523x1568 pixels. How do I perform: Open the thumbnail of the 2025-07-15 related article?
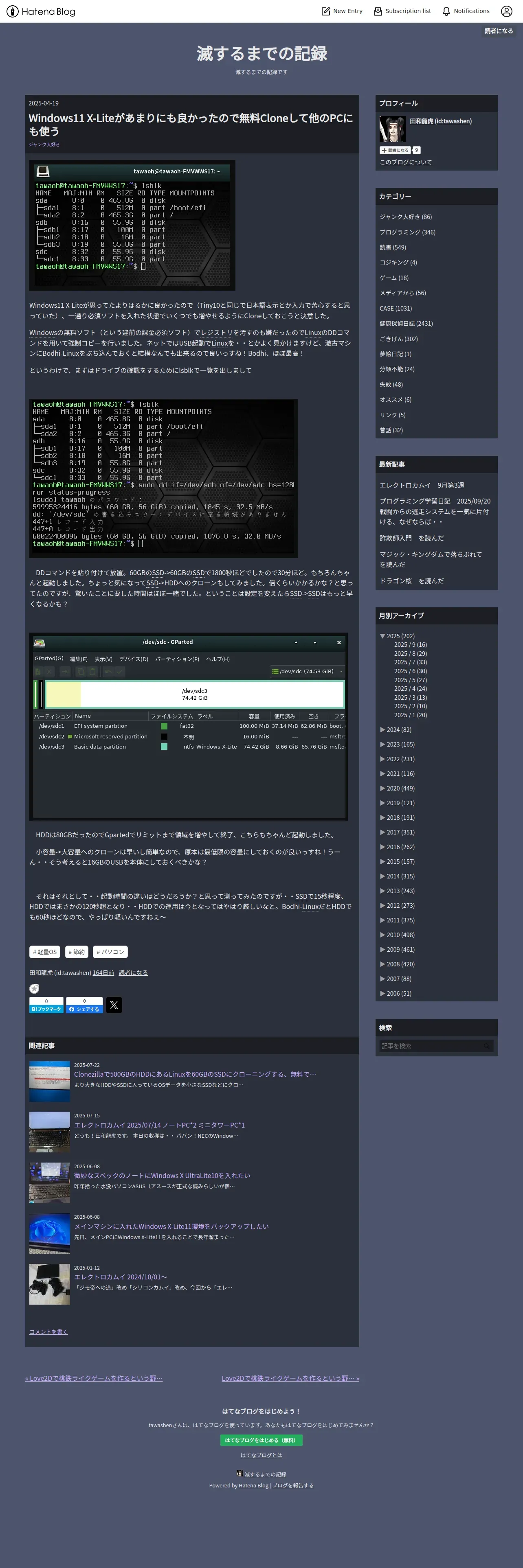[x=50, y=1132]
